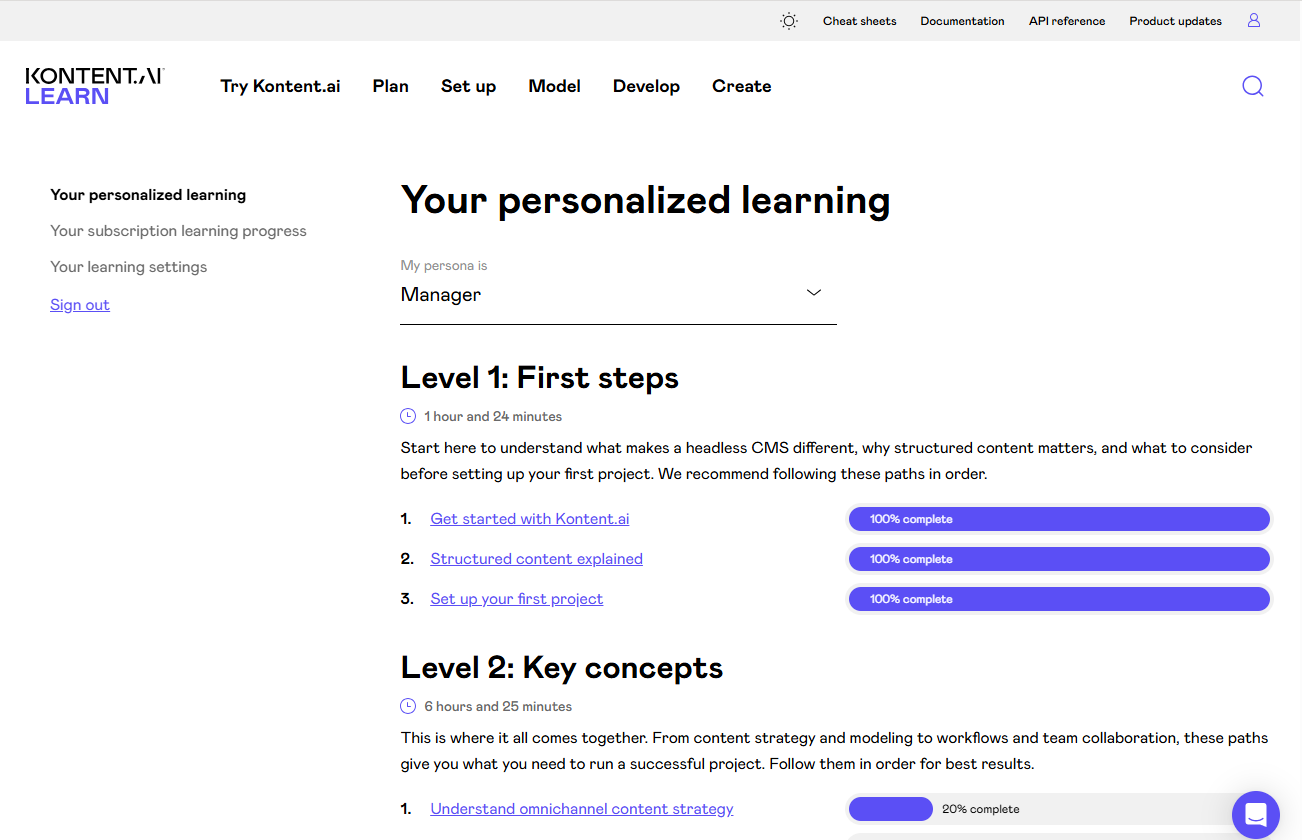Open the Documentation link
This screenshot has width=1302, height=840.
962,20
